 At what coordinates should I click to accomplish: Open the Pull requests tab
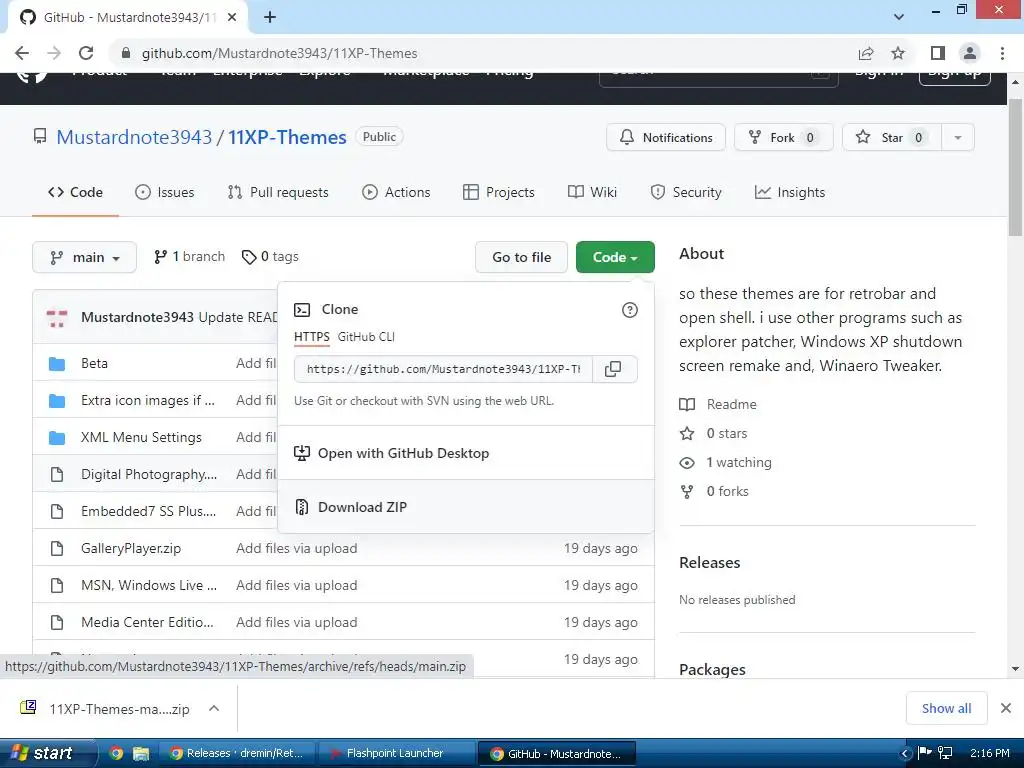point(278,192)
